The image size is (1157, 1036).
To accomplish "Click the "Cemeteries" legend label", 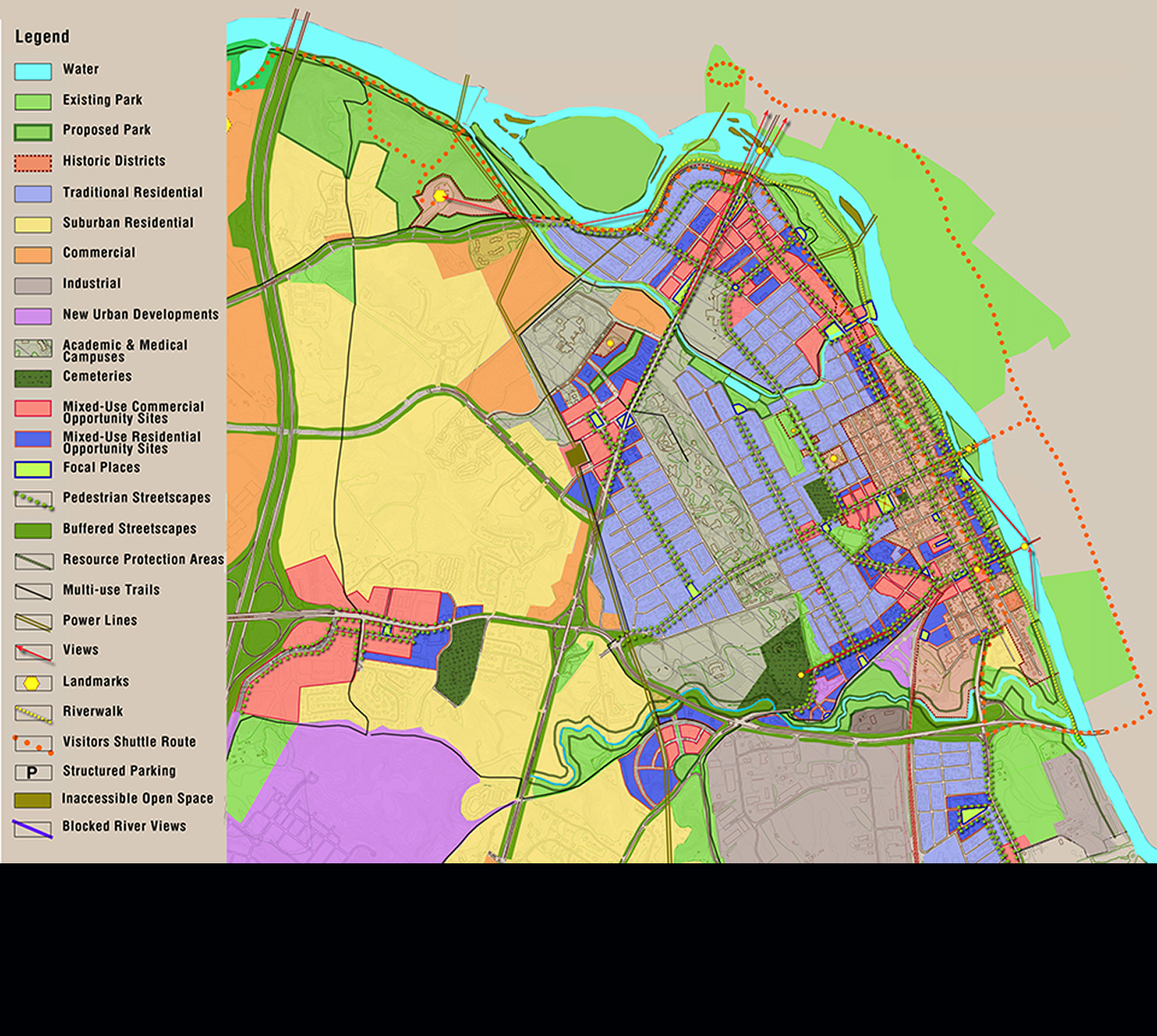I will [x=97, y=377].
